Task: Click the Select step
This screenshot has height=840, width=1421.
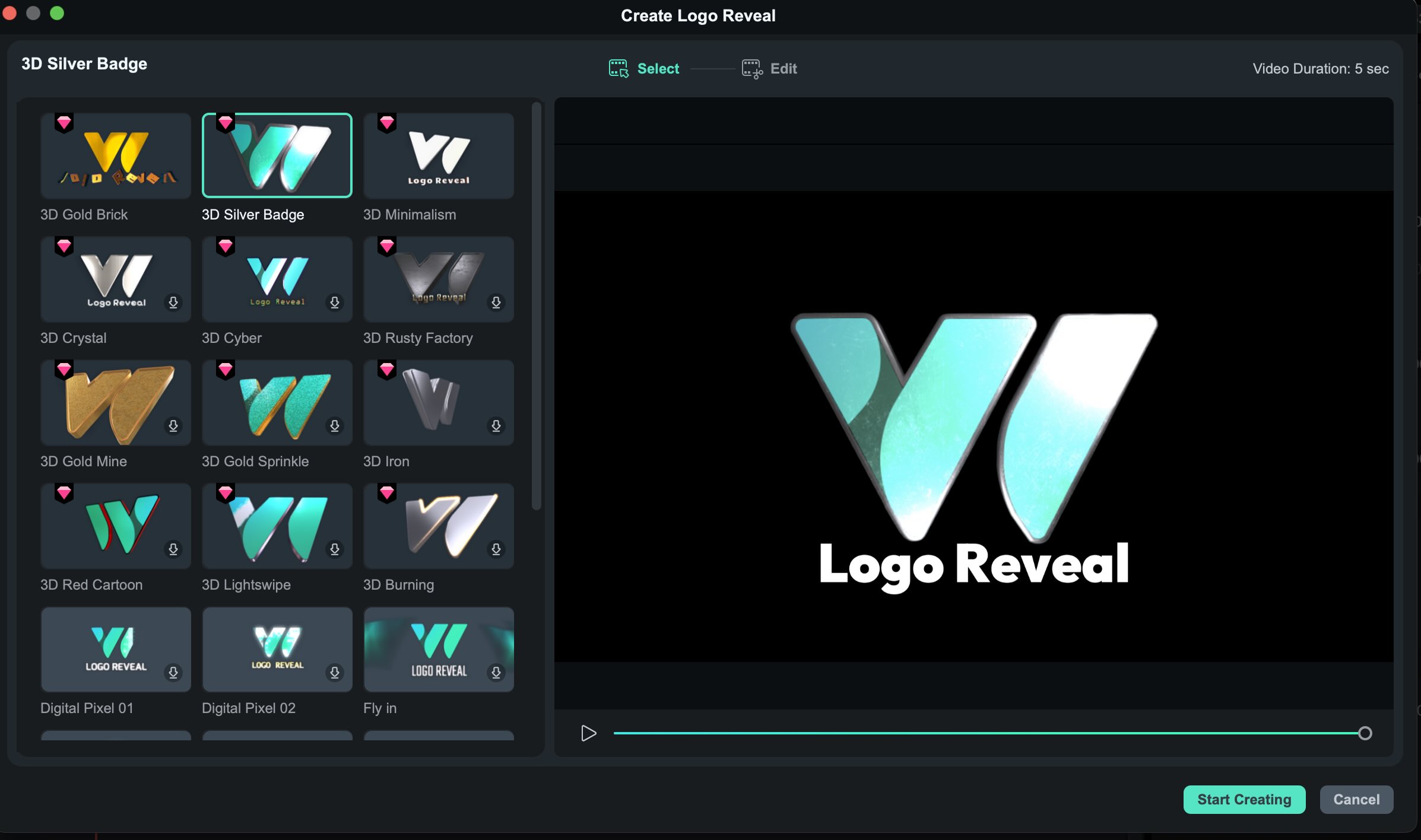Action: click(x=643, y=68)
